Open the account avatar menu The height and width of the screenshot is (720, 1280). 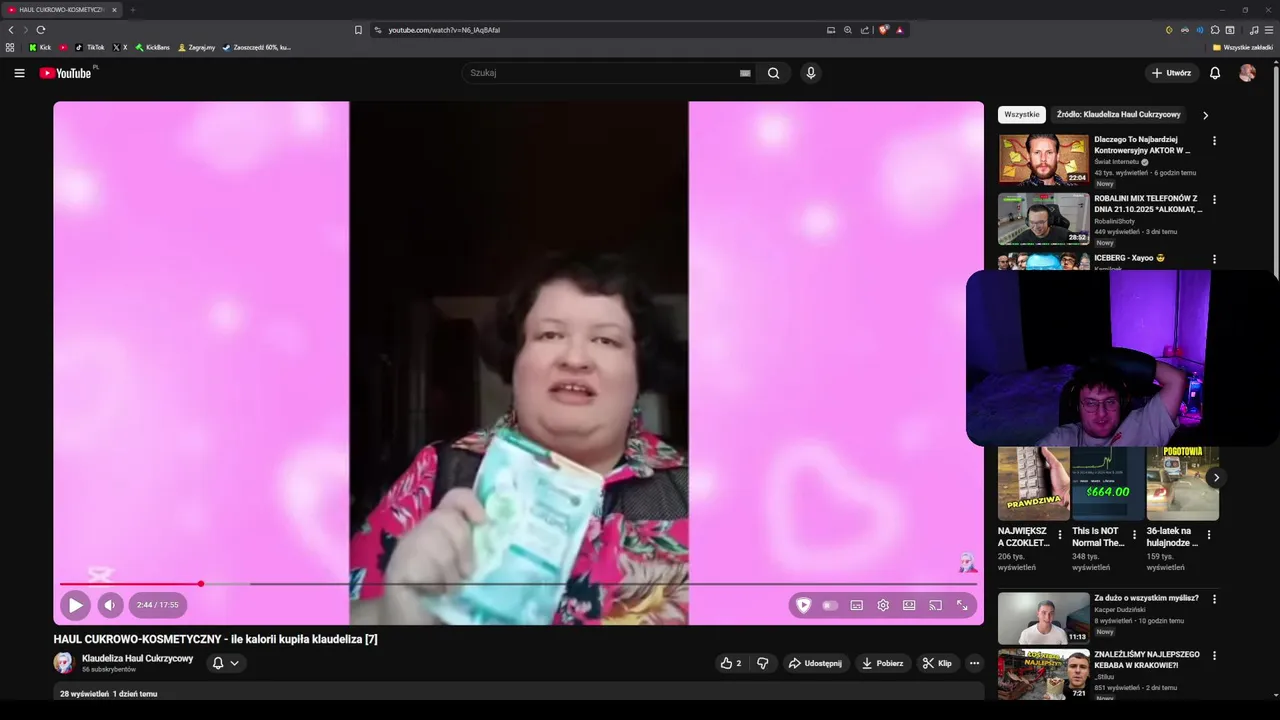tap(1247, 73)
